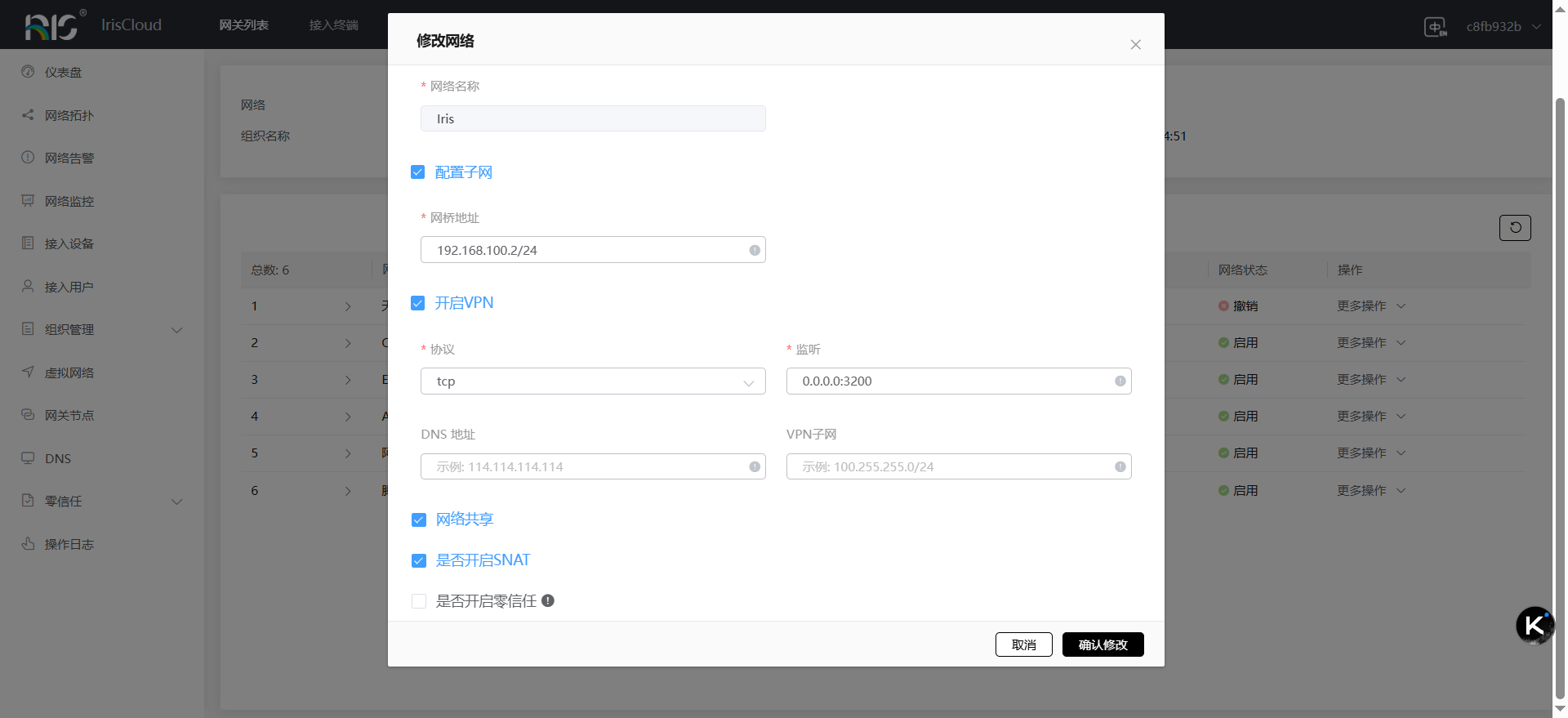The height and width of the screenshot is (718, 1568).
Task: Open the c8fb932b user account dropdown
Action: (1503, 26)
